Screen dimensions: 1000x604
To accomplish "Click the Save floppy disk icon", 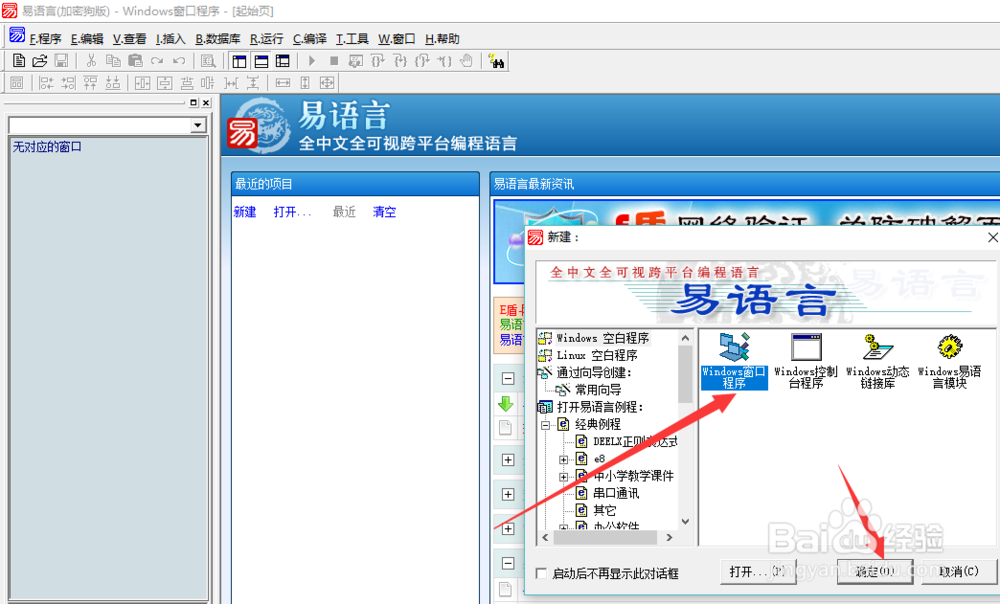I will [61, 61].
